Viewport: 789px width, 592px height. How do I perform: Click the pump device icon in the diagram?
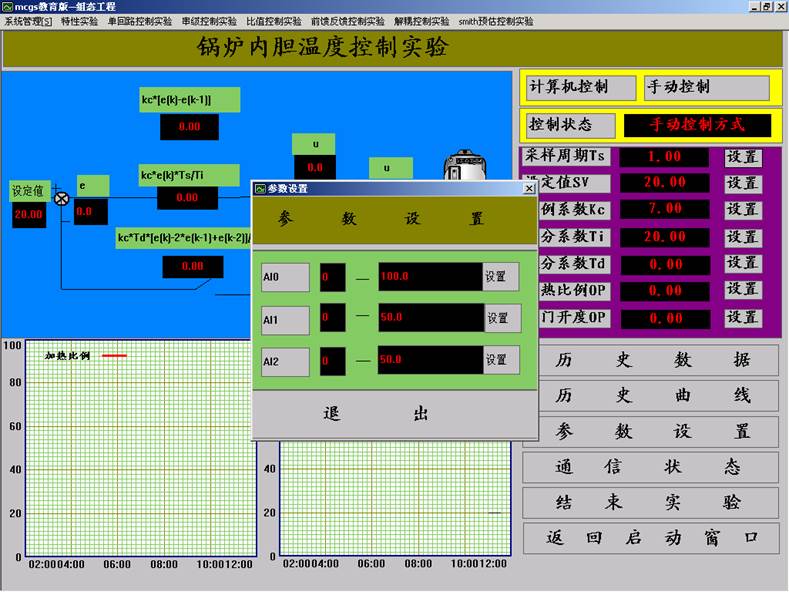(462, 165)
